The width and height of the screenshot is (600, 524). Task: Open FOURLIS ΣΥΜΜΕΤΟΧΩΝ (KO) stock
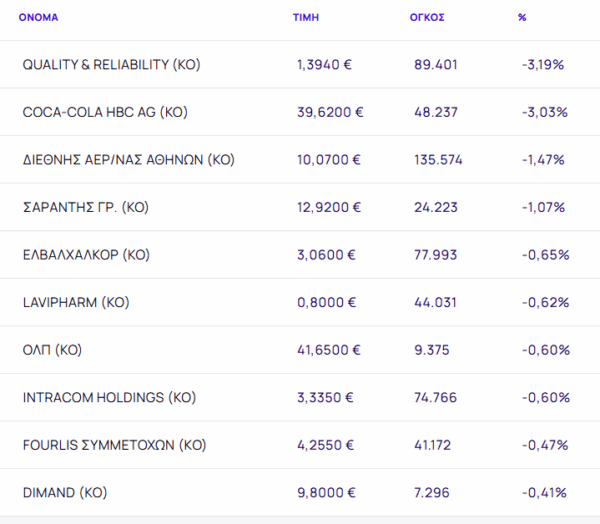click(114, 445)
